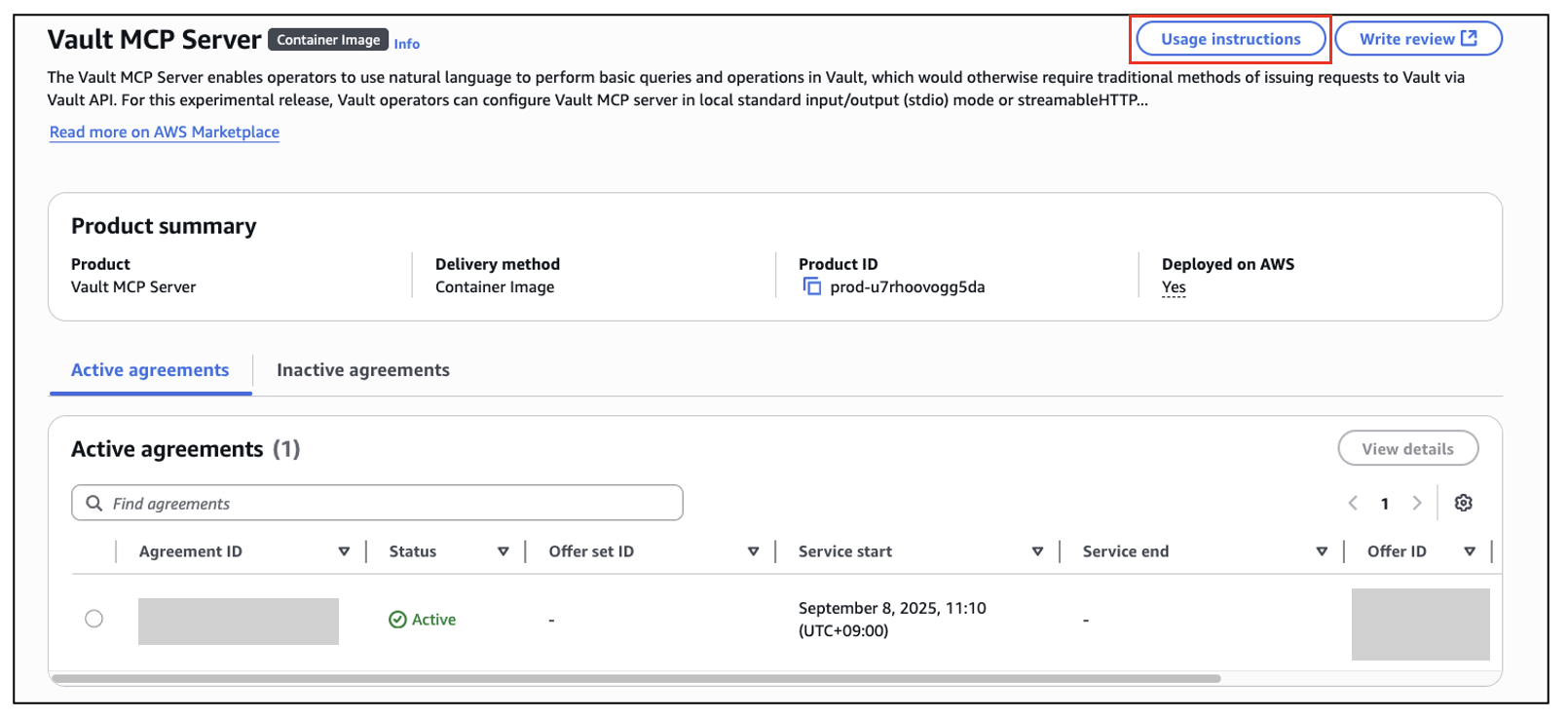Click the horizontal table scrollbar
The width and height of the screenshot is (1568, 719).
(x=636, y=678)
